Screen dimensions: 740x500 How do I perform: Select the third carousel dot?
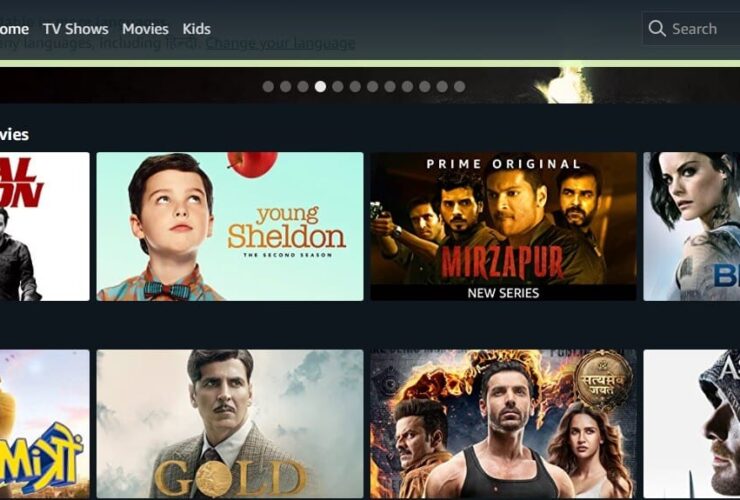[303, 86]
